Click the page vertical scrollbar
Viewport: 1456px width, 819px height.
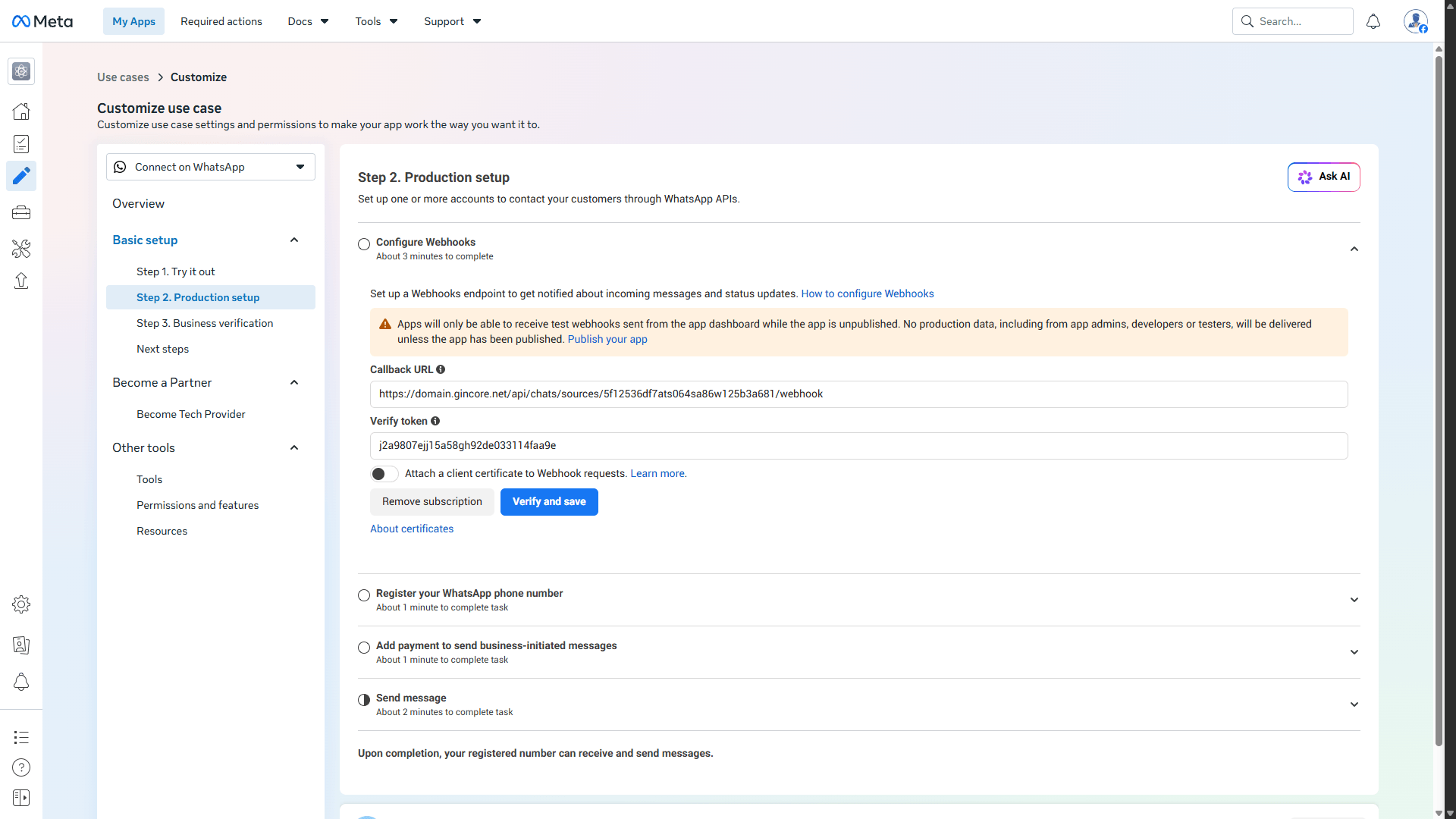[1439, 402]
